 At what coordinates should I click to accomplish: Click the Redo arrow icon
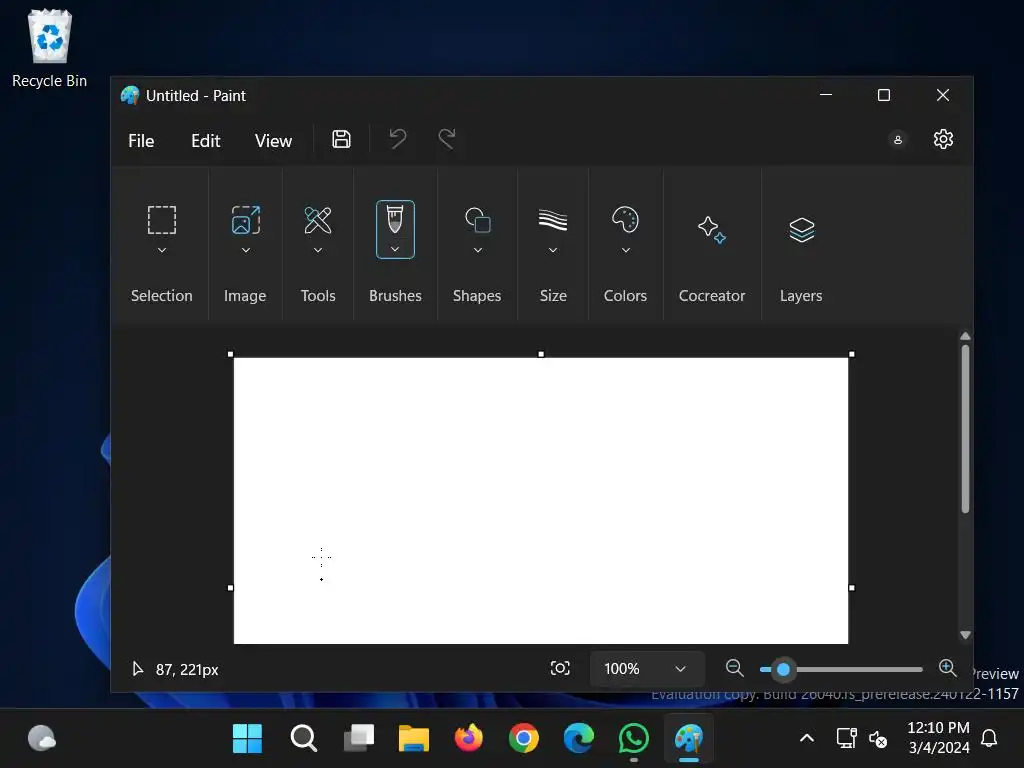tap(447, 139)
